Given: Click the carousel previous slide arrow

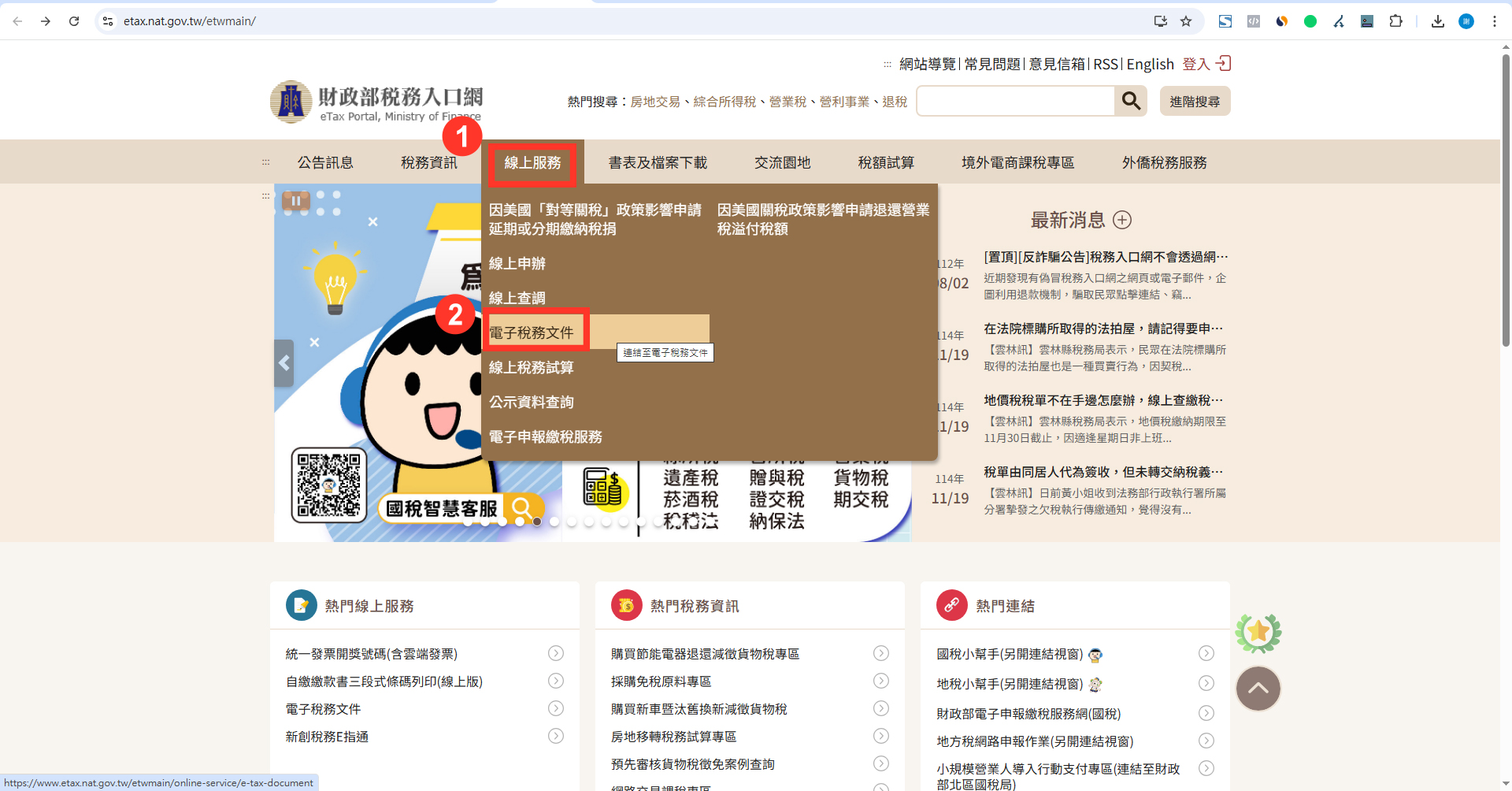Looking at the screenshot, I should point(284,363).
